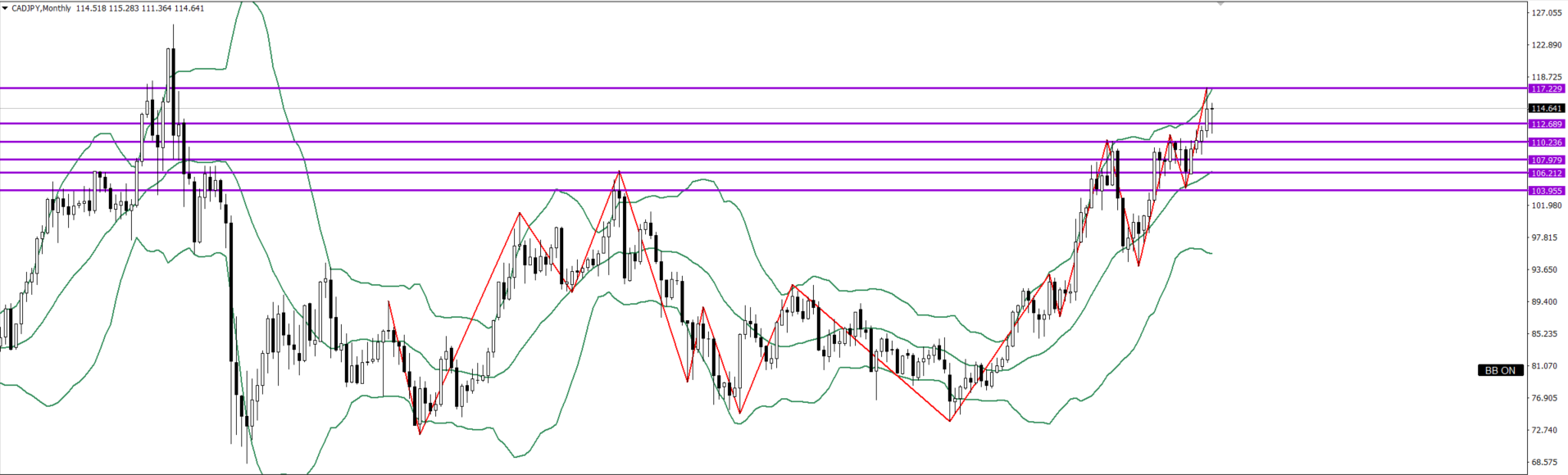Click the 103.955 support line label
The height and width of the screenshot is (475, 1568).
tap(1547, 191)
